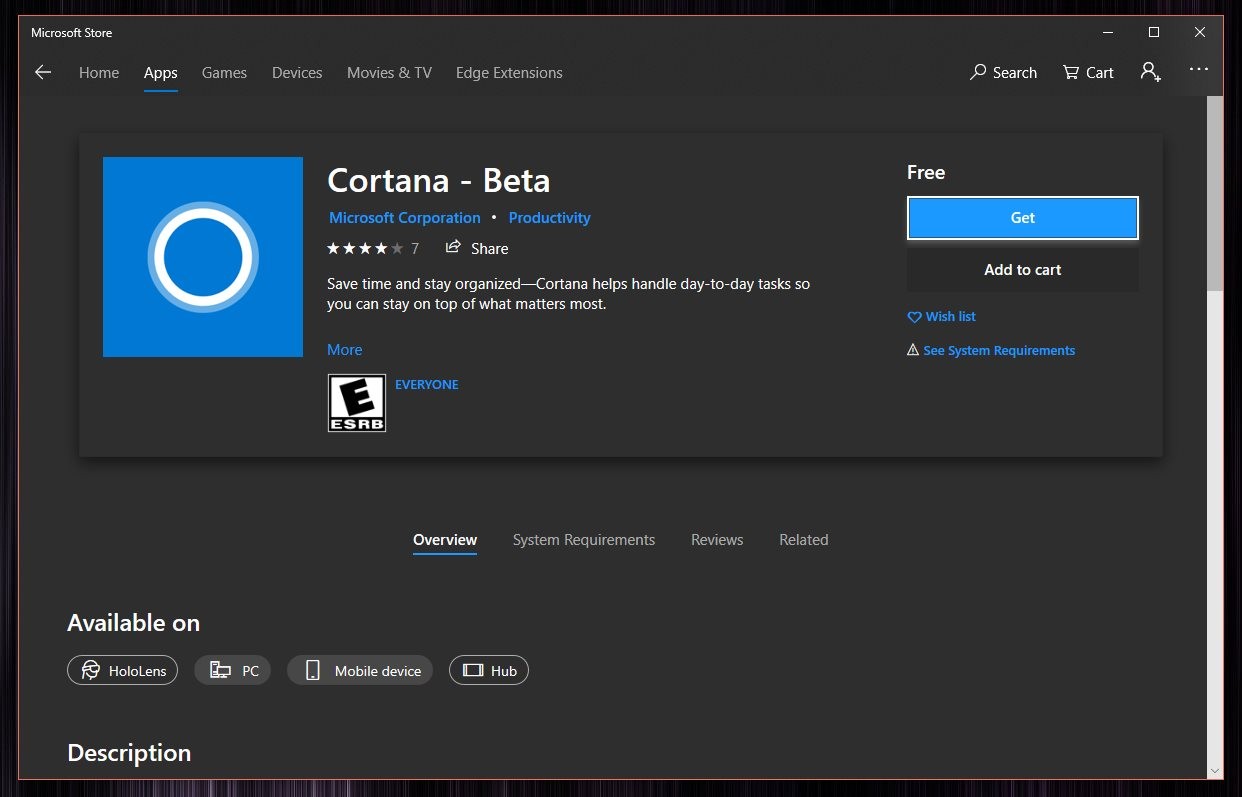
Task: Click the Available on heading
Action: [134, 623]
